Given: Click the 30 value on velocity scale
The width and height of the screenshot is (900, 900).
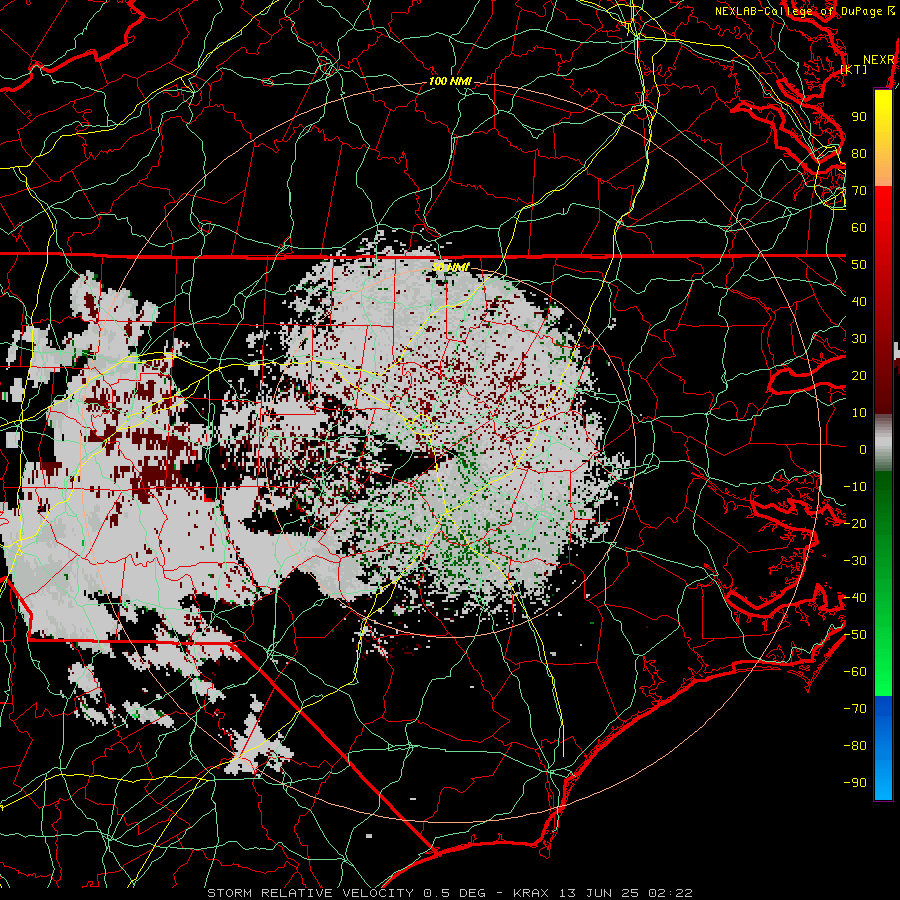Looking at the screenshot, I should coord(859,339).
